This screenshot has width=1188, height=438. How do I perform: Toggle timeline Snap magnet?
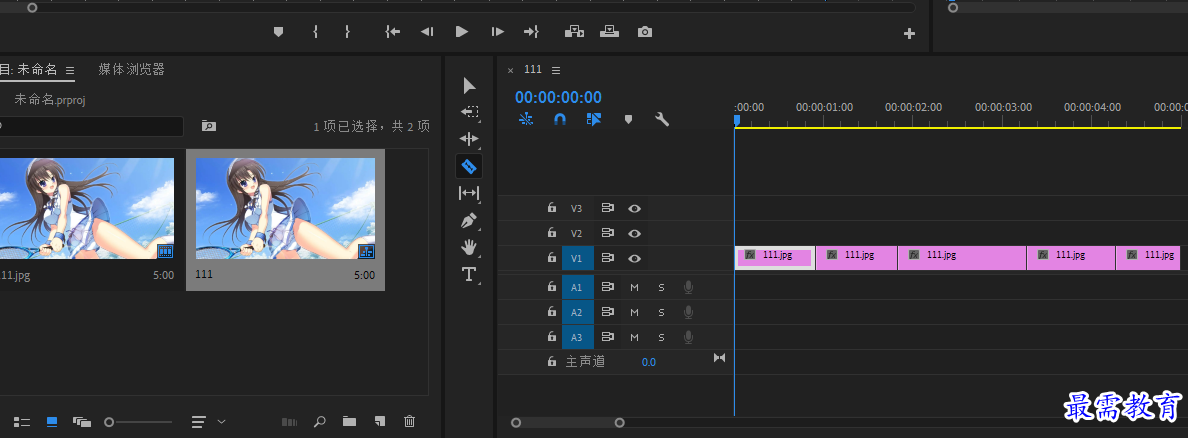coord(560,119)
